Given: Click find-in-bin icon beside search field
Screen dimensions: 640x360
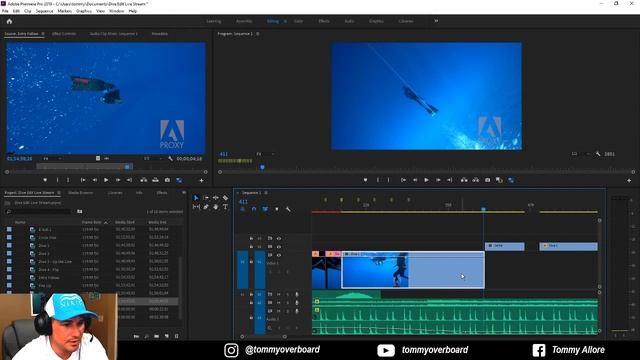Looking at the screenshot, I should [80, 211].
